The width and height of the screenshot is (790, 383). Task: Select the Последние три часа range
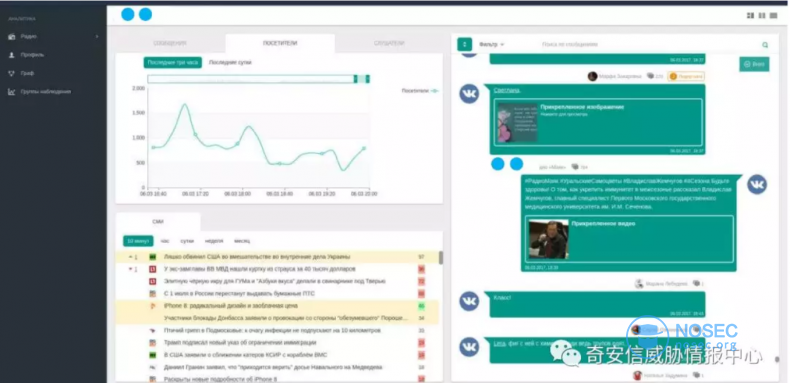point(173,62)
